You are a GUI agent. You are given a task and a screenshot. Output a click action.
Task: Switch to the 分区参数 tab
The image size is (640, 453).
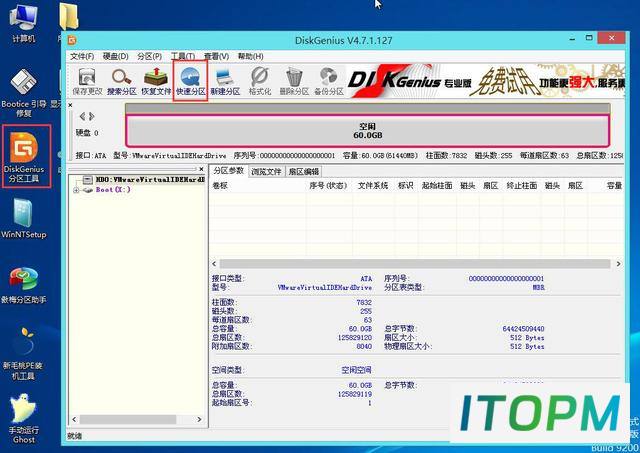click(x=229, y=171)
